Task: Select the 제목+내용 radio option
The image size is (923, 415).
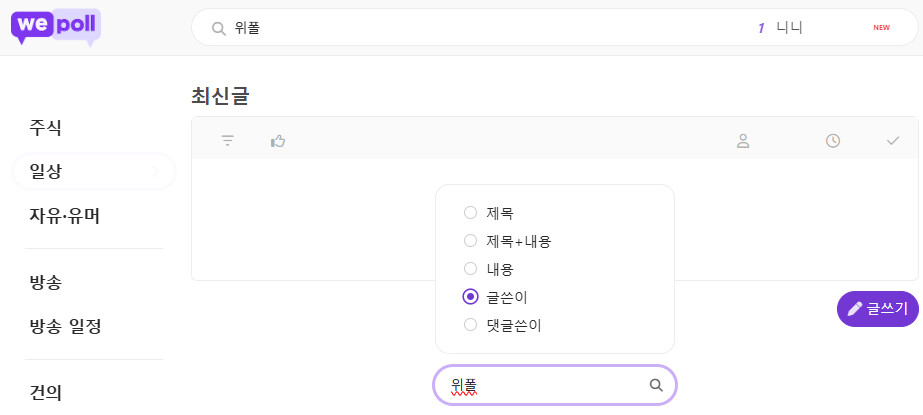Action: 470,241
